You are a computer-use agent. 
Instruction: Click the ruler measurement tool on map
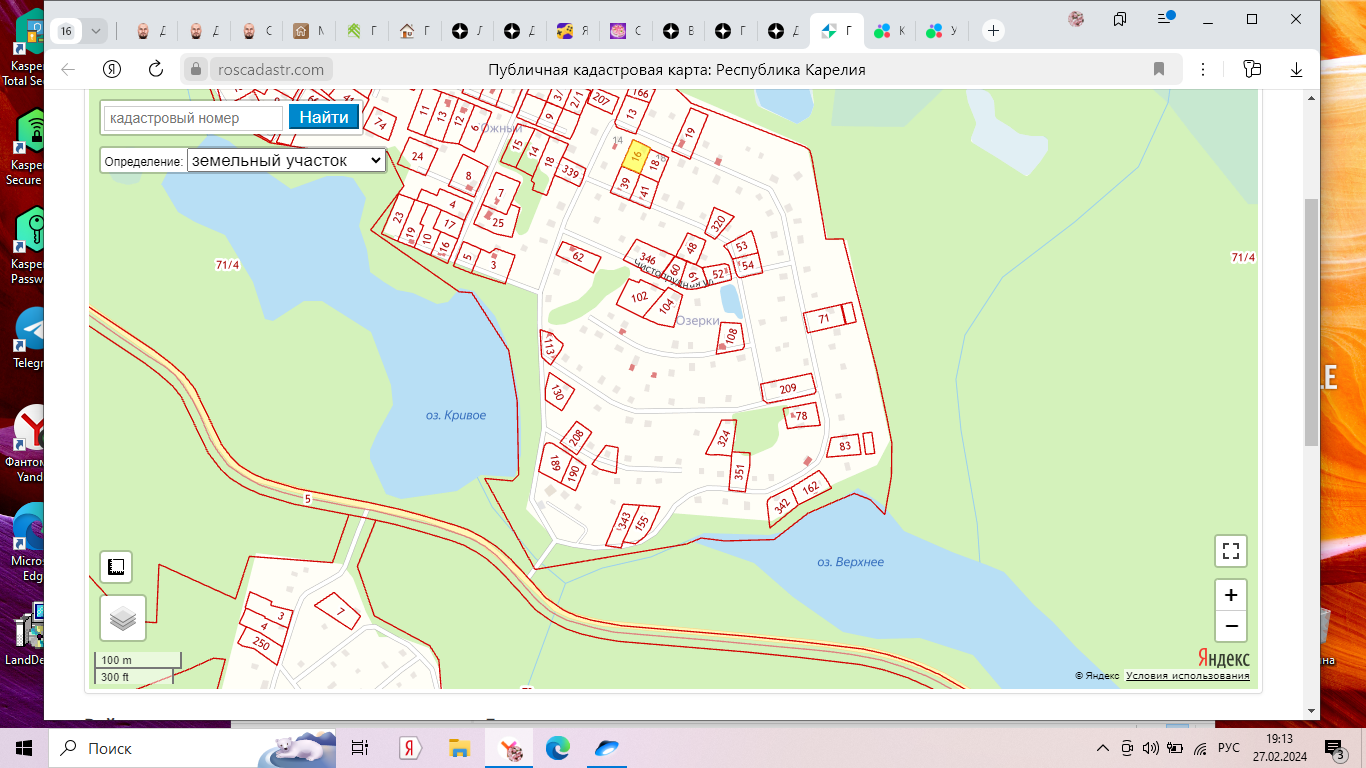[116, 567]
